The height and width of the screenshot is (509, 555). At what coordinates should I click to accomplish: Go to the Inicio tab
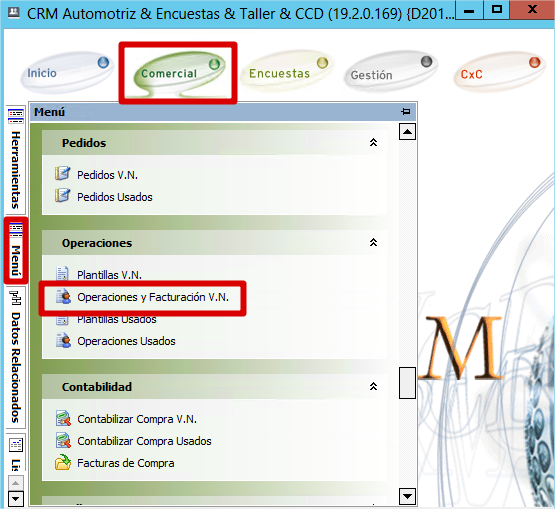tap(67, 73)
